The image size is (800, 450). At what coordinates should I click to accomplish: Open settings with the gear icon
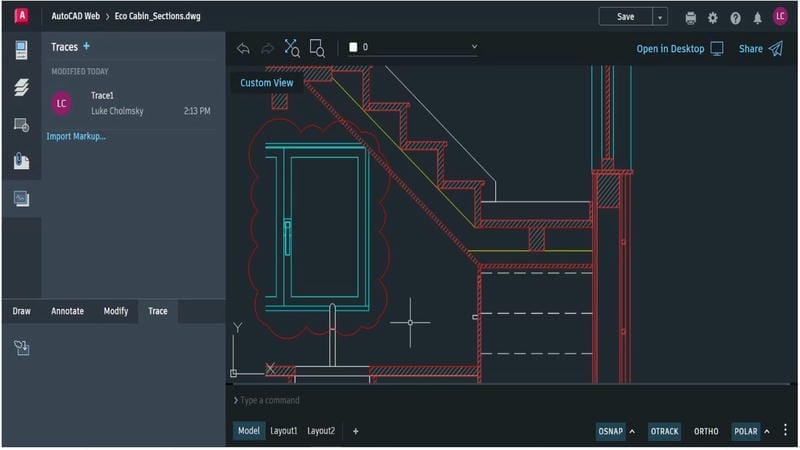pyautogui.click(x=713, y=18)
